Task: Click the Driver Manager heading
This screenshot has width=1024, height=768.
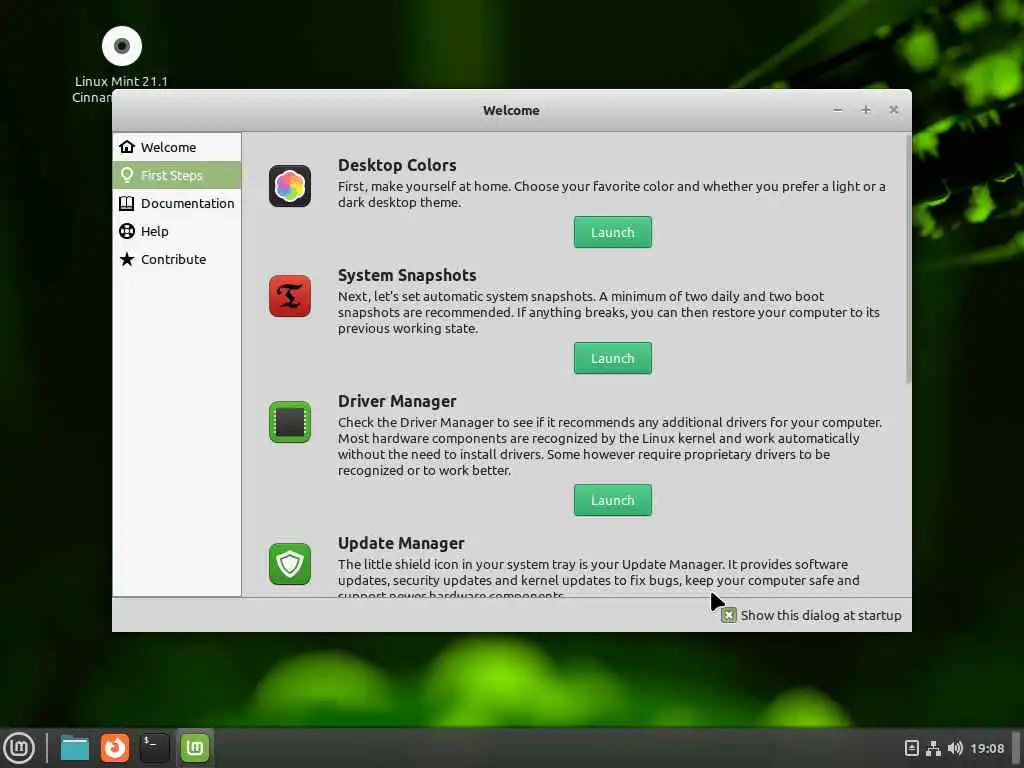Action: (397, 401)
